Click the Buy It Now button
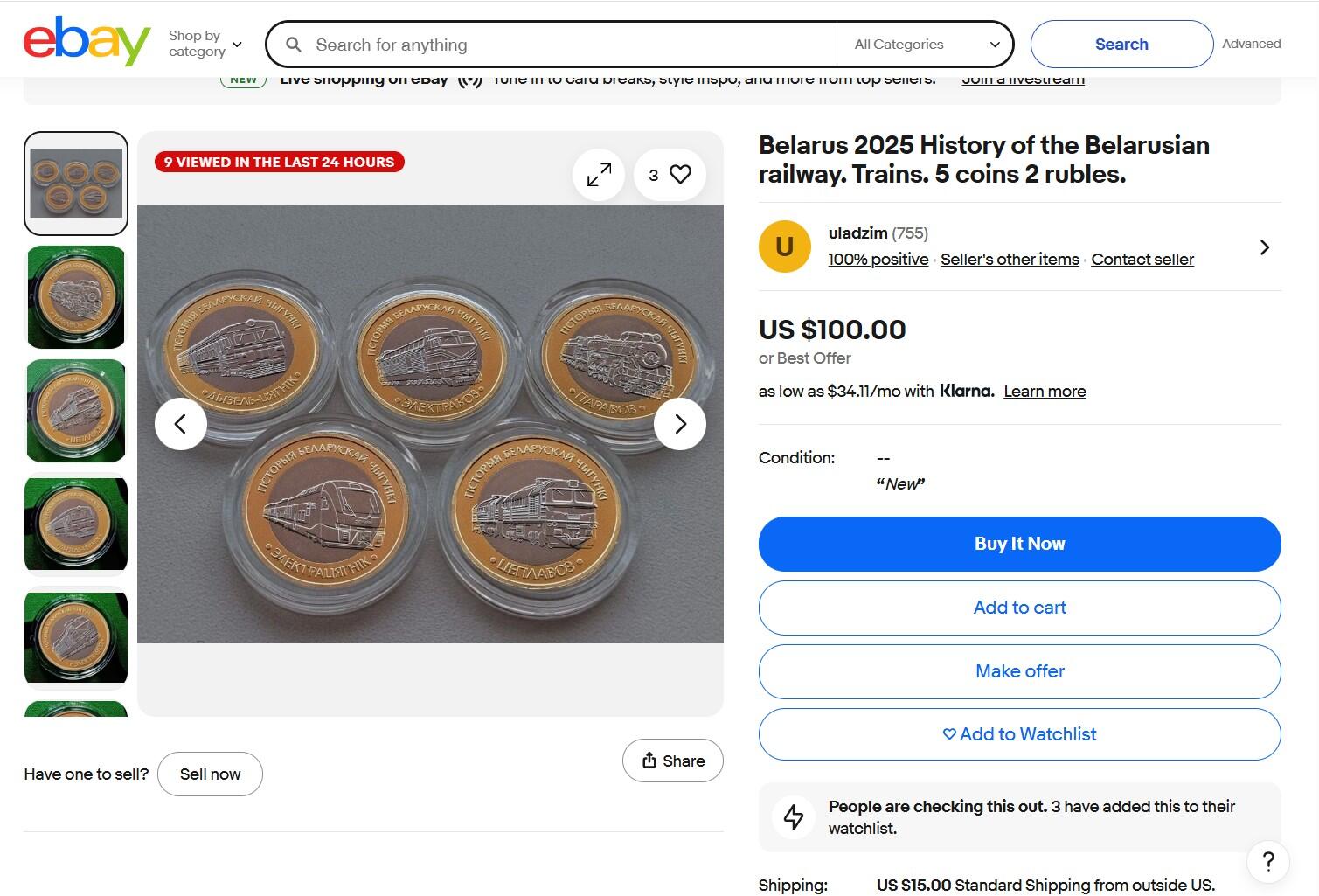1319x896 pixels. point(1020,544)
